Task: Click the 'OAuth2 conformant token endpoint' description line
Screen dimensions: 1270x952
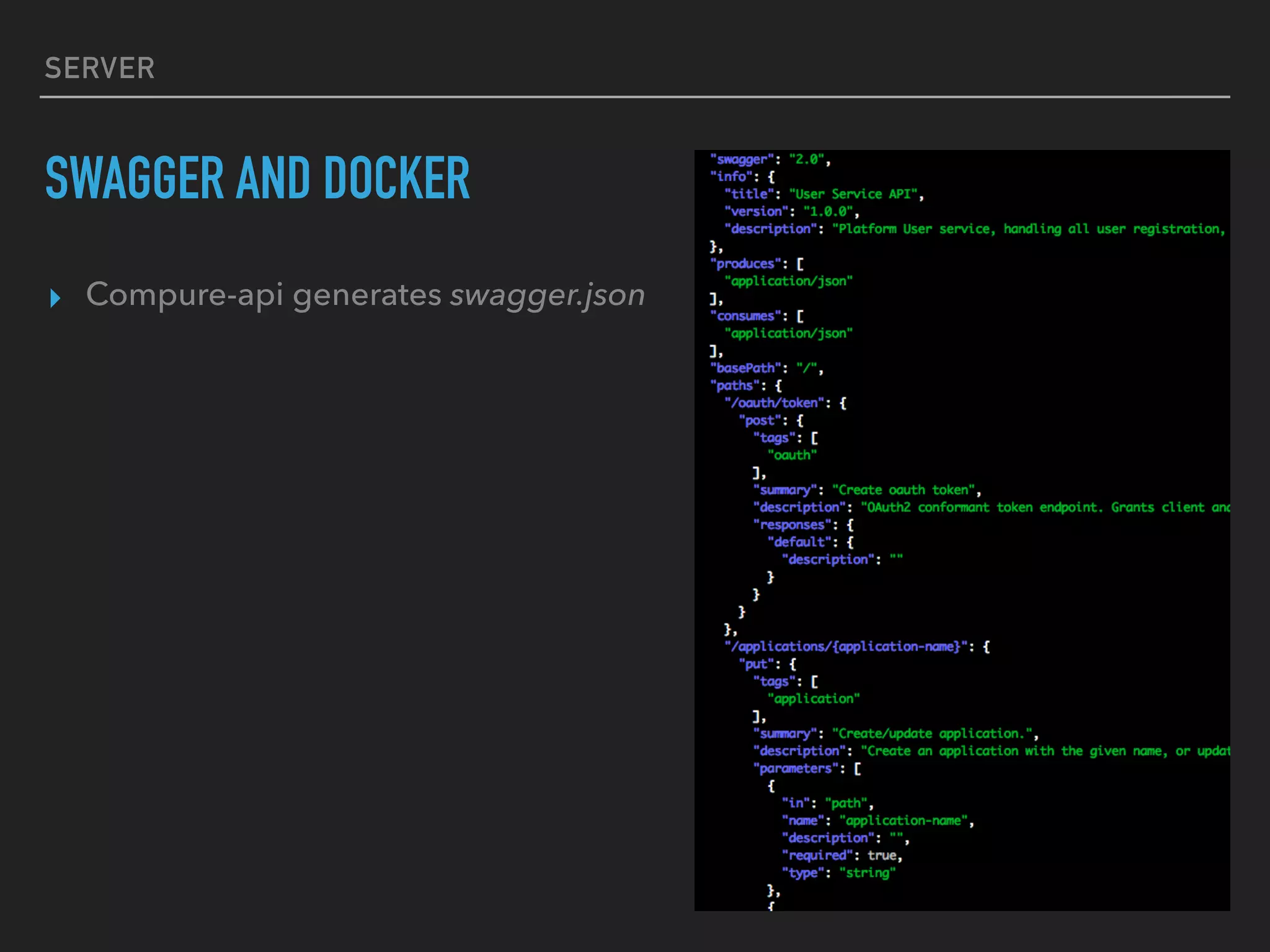Action: point(992,507)
